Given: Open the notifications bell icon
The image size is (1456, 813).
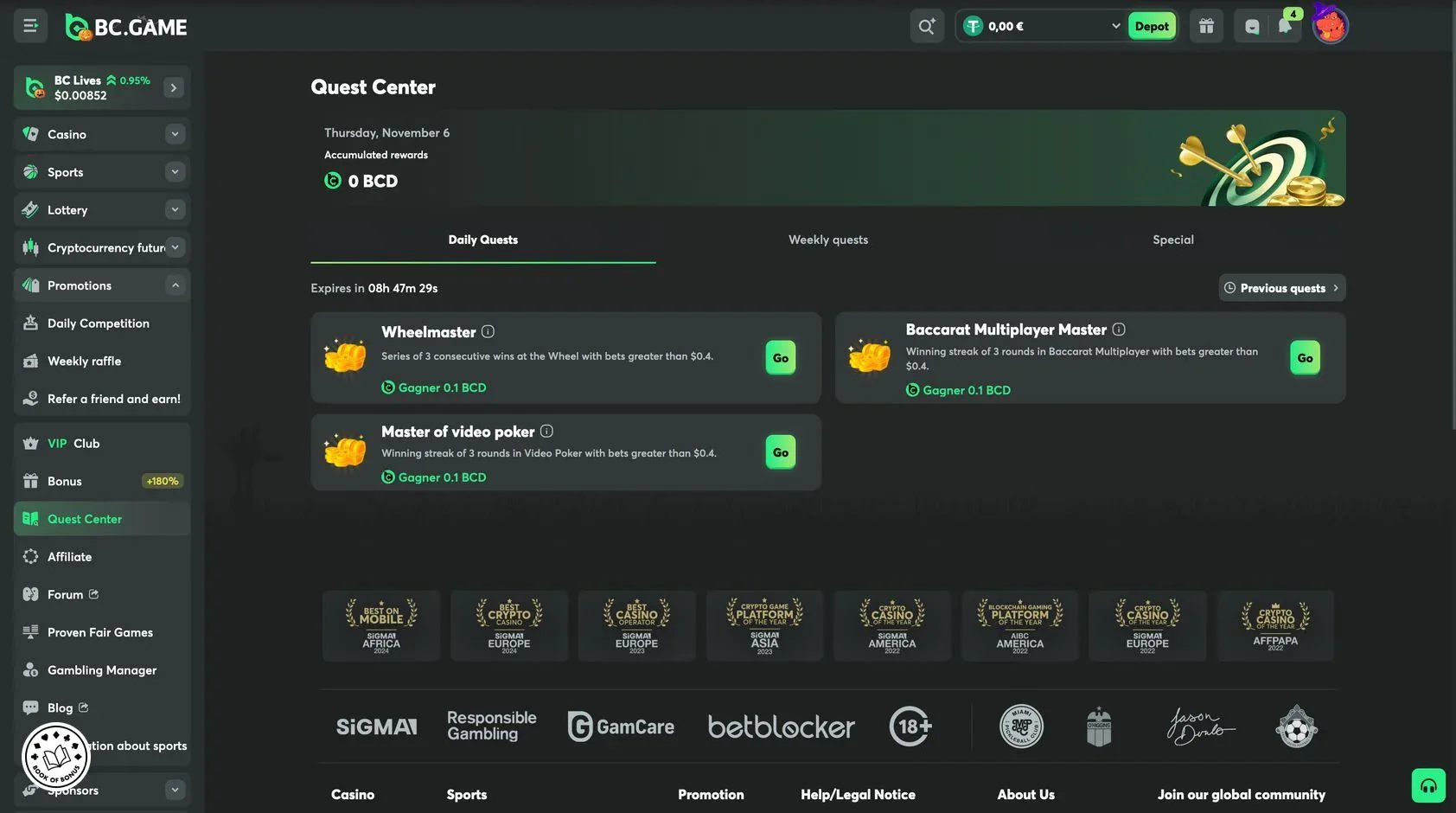Looking at the screenshot, I should pyautogui.click(x=1285, y=26).
